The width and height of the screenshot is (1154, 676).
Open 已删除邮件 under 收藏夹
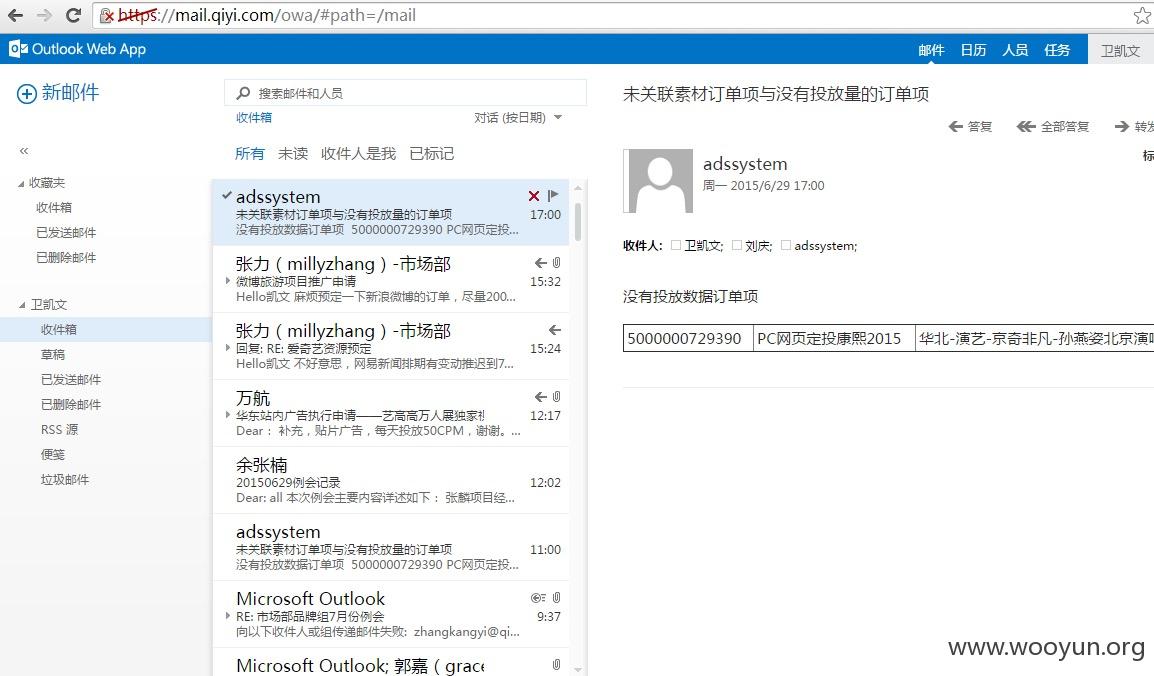pyautogui.click(x=66, y=257)
